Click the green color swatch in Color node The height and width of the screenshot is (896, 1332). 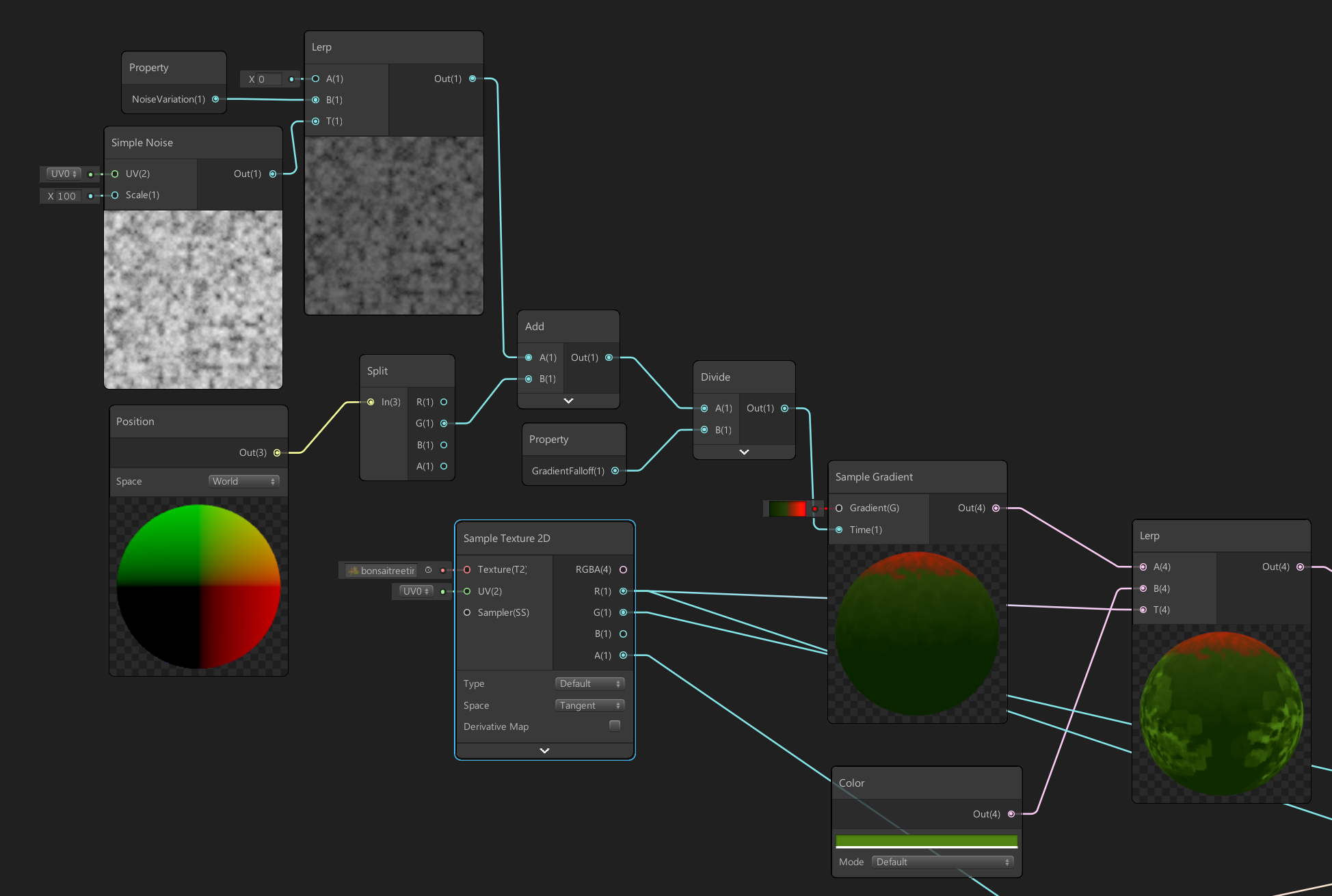(x=927, y=841)
